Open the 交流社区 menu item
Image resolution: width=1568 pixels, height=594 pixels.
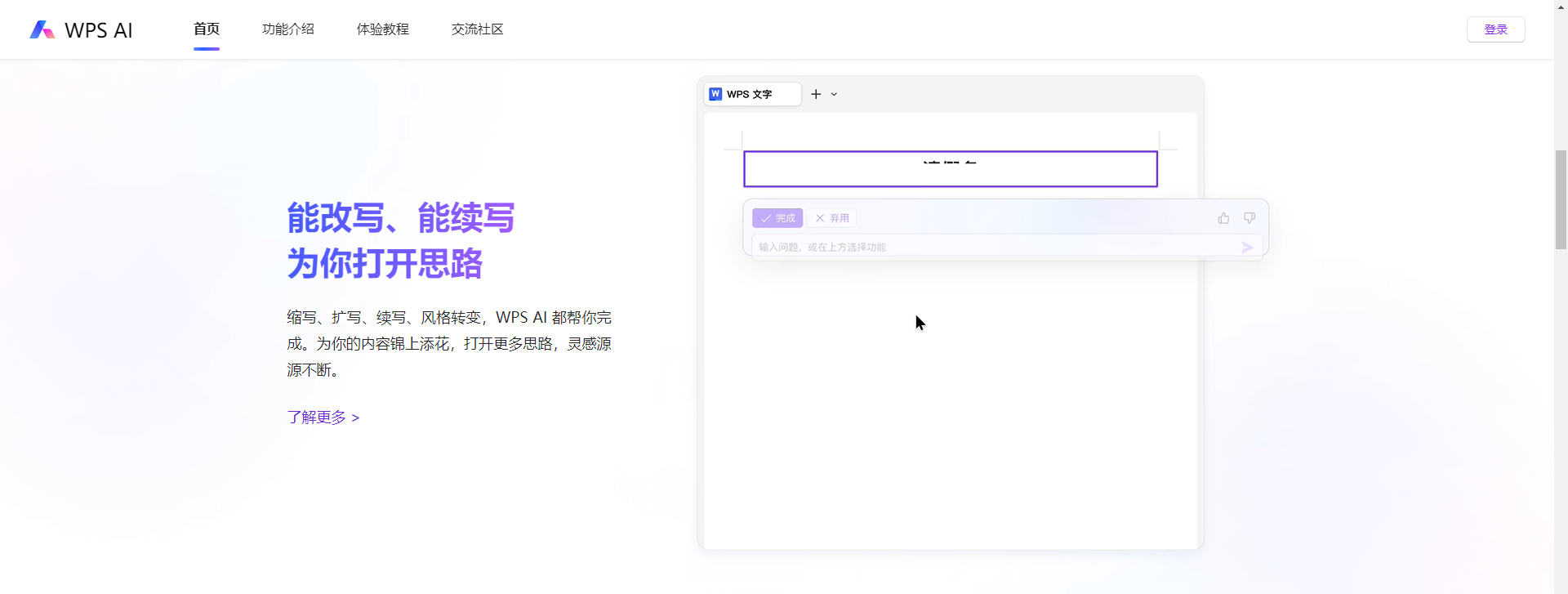(x=478, y=29)
